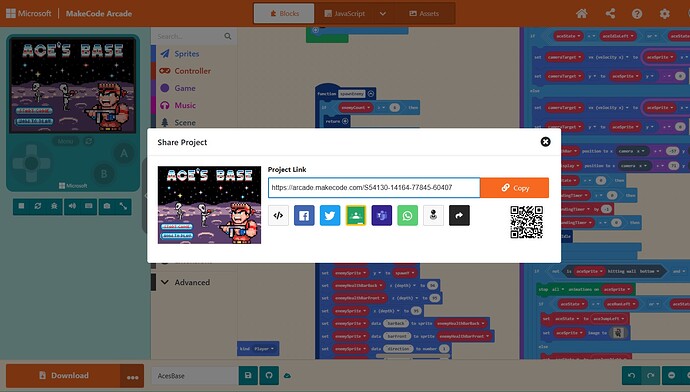Toggle the simulator keyboard controls icon
690x392 pixels.
click(x=88, y=206)
